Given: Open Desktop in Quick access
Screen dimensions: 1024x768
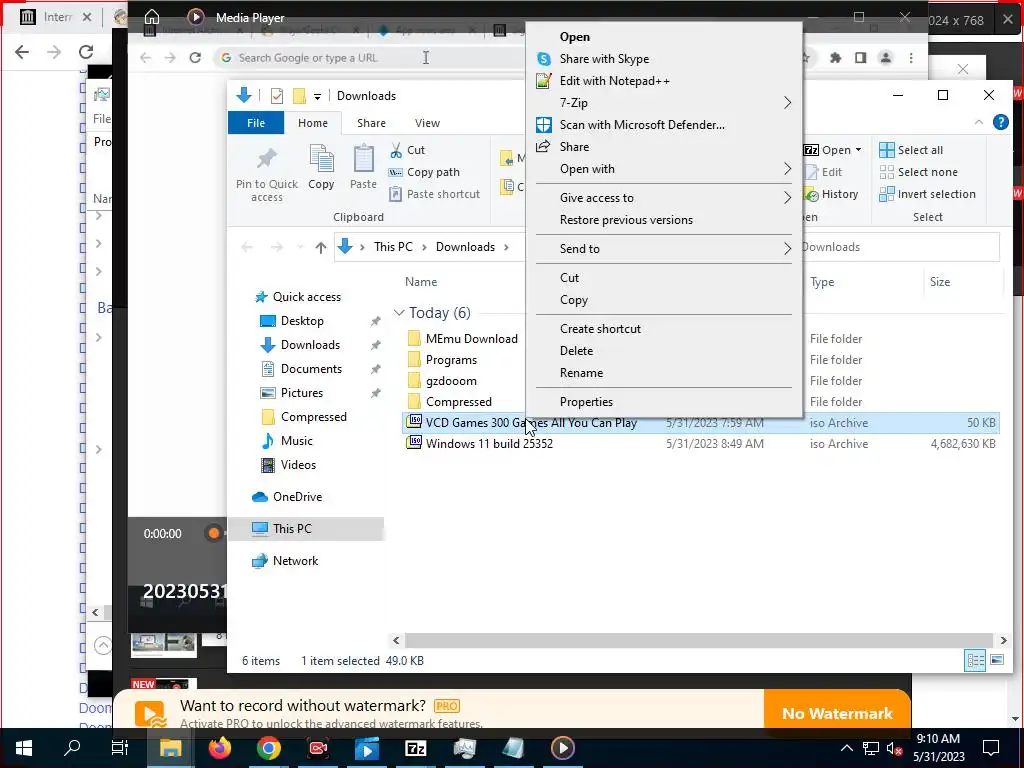Looking at the screenshot, I should tap(302, 321).
